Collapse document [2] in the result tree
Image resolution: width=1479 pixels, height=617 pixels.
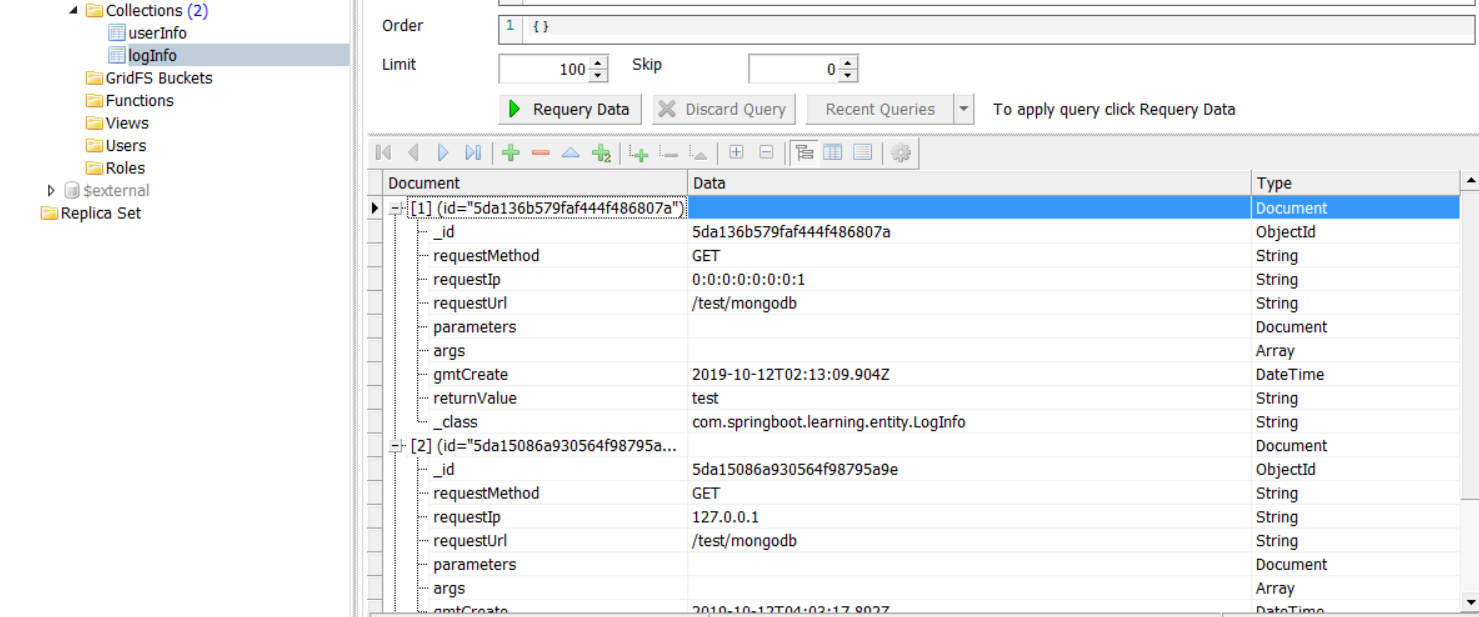pos(396,446)
